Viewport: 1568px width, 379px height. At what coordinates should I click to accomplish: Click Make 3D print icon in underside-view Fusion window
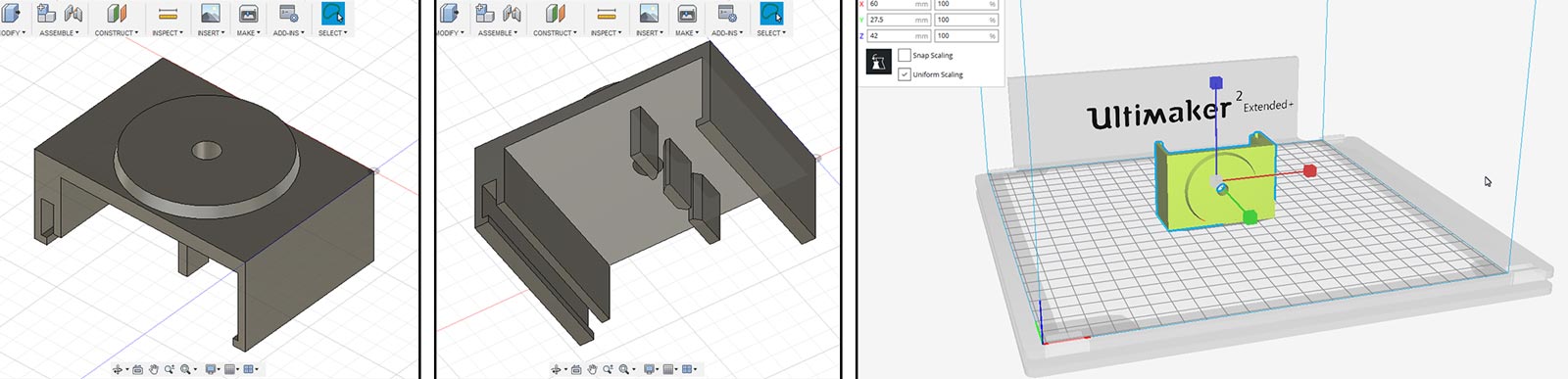click(x=687, y=13)
